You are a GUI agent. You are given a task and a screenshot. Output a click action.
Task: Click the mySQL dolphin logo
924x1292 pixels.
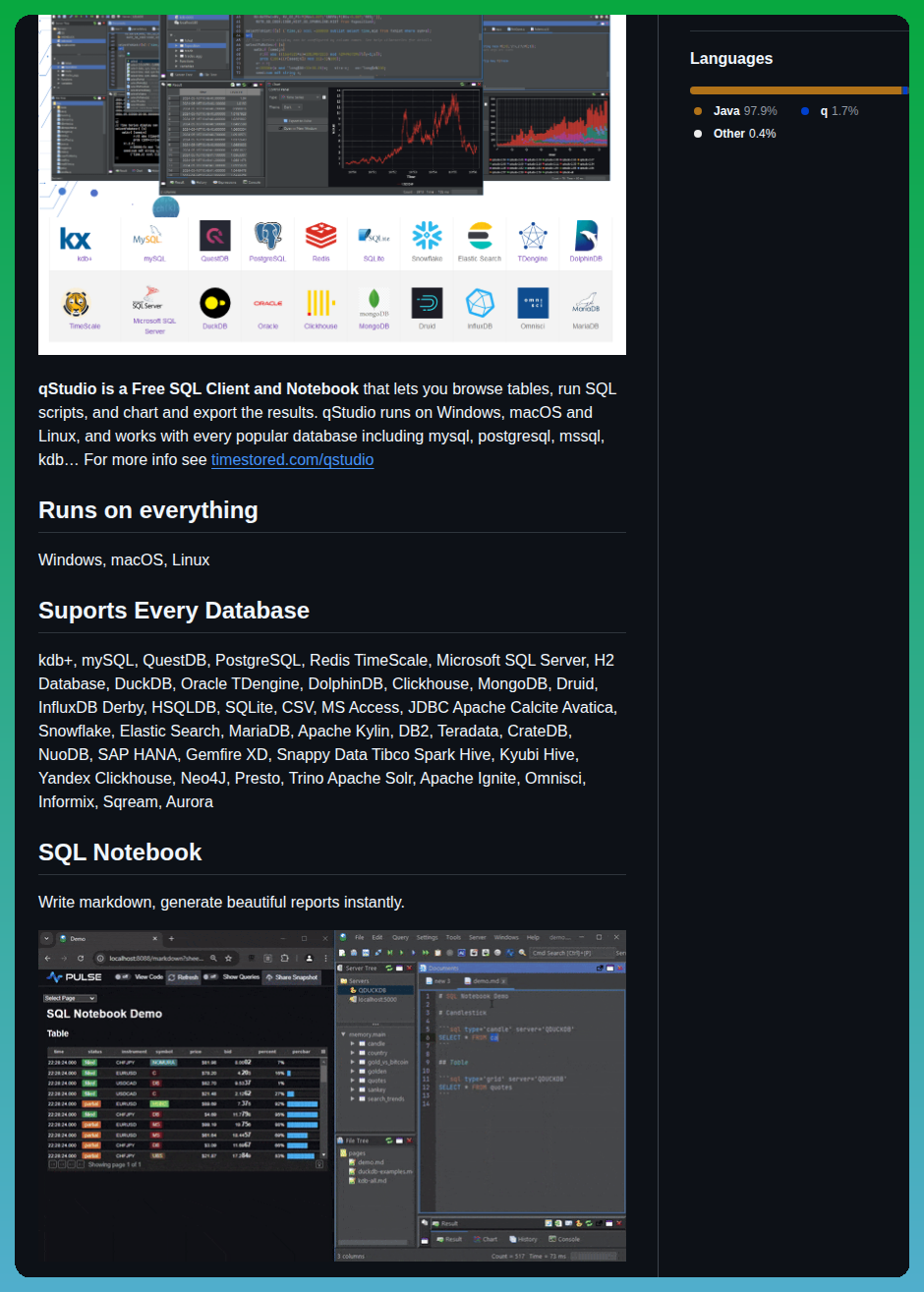coord(147,236)
